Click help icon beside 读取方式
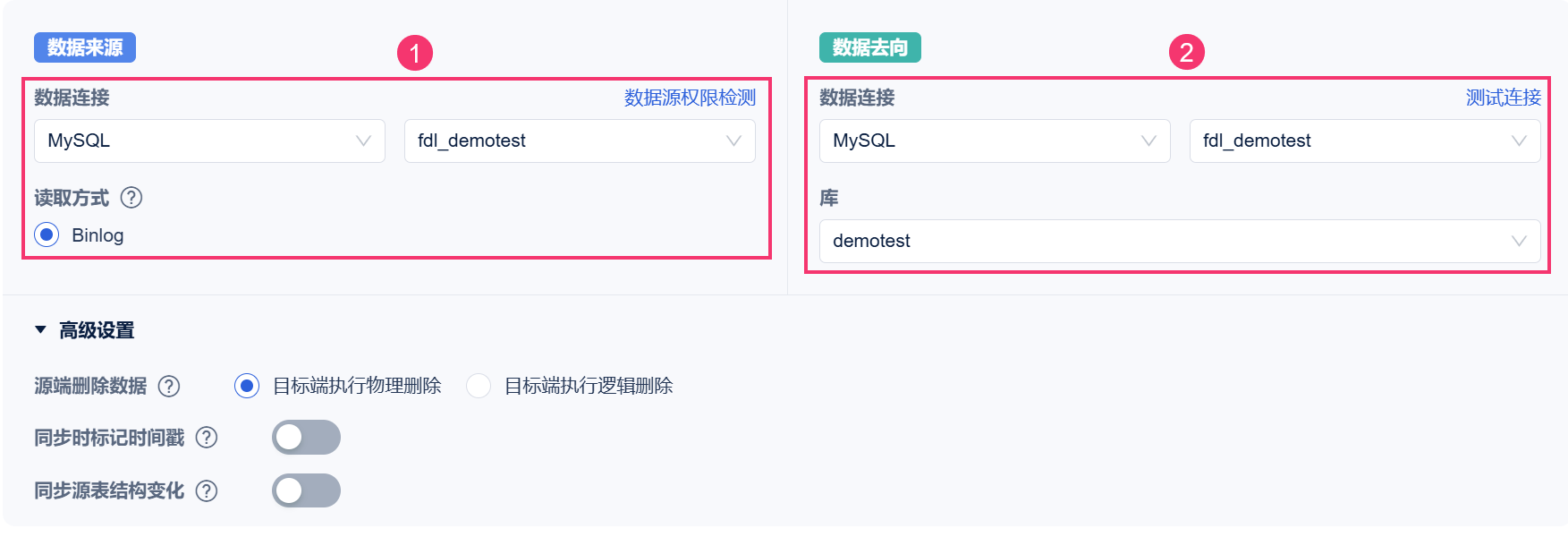Image resolution: width=1568 pixels, height=537 pixels. click(131, 198)
